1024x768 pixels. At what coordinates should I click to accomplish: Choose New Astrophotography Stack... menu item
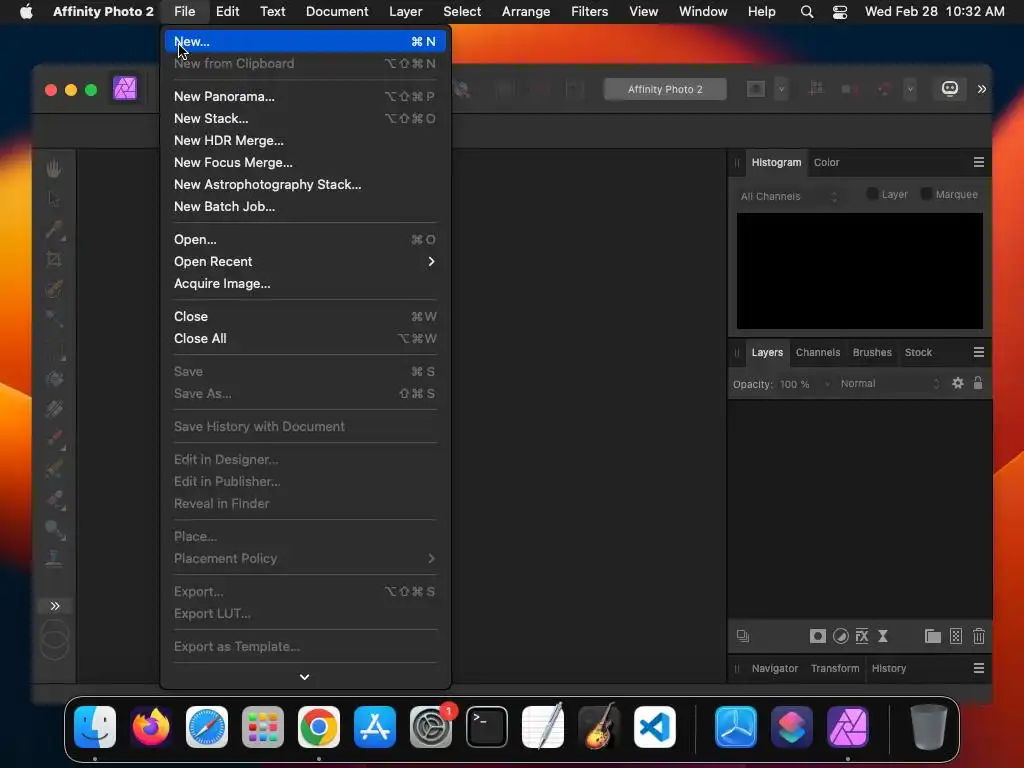point(304,184)
